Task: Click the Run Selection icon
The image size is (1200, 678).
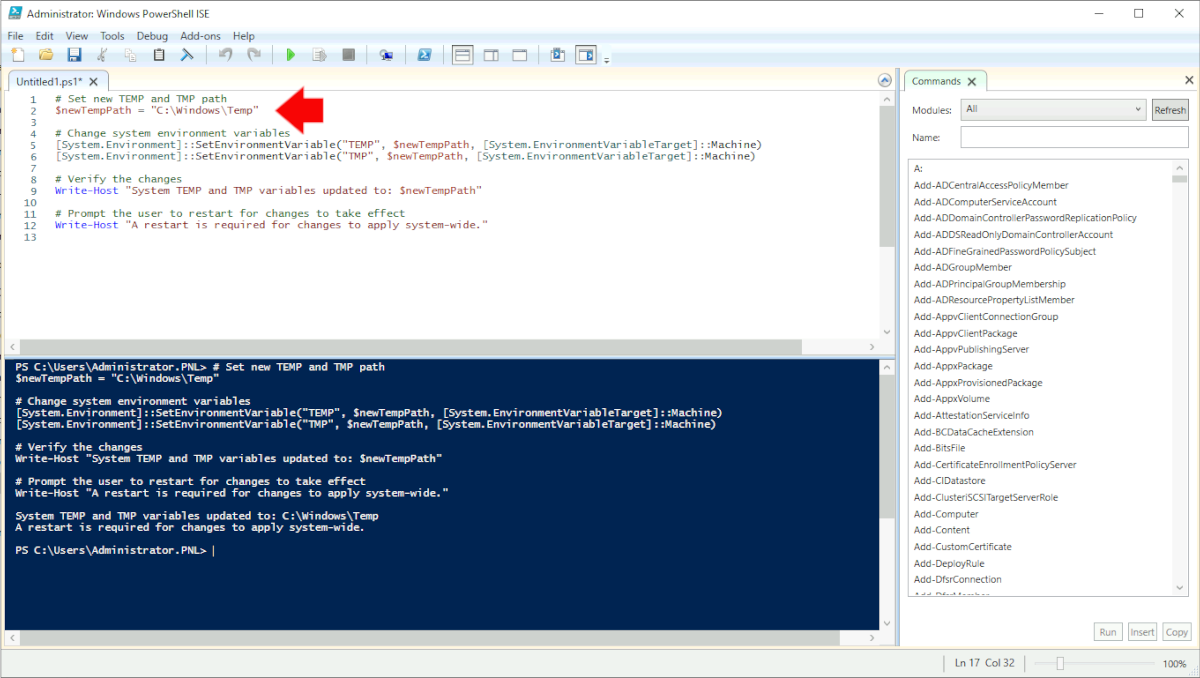Action: coord(319,55)
